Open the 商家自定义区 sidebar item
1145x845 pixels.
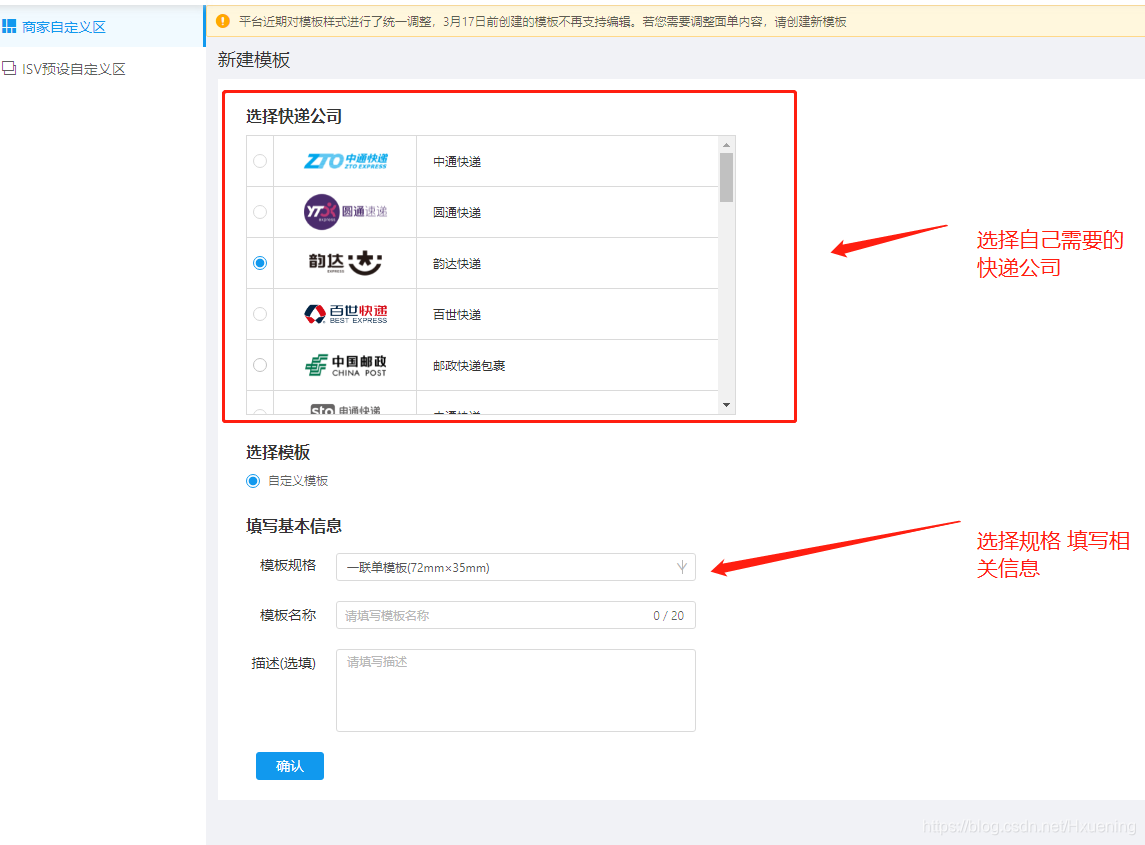point(102,27)
